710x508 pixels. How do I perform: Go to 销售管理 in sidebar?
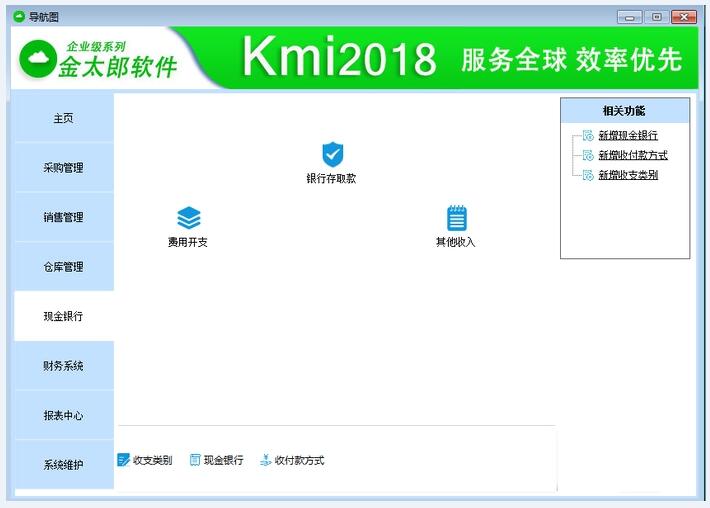(63, 217)
